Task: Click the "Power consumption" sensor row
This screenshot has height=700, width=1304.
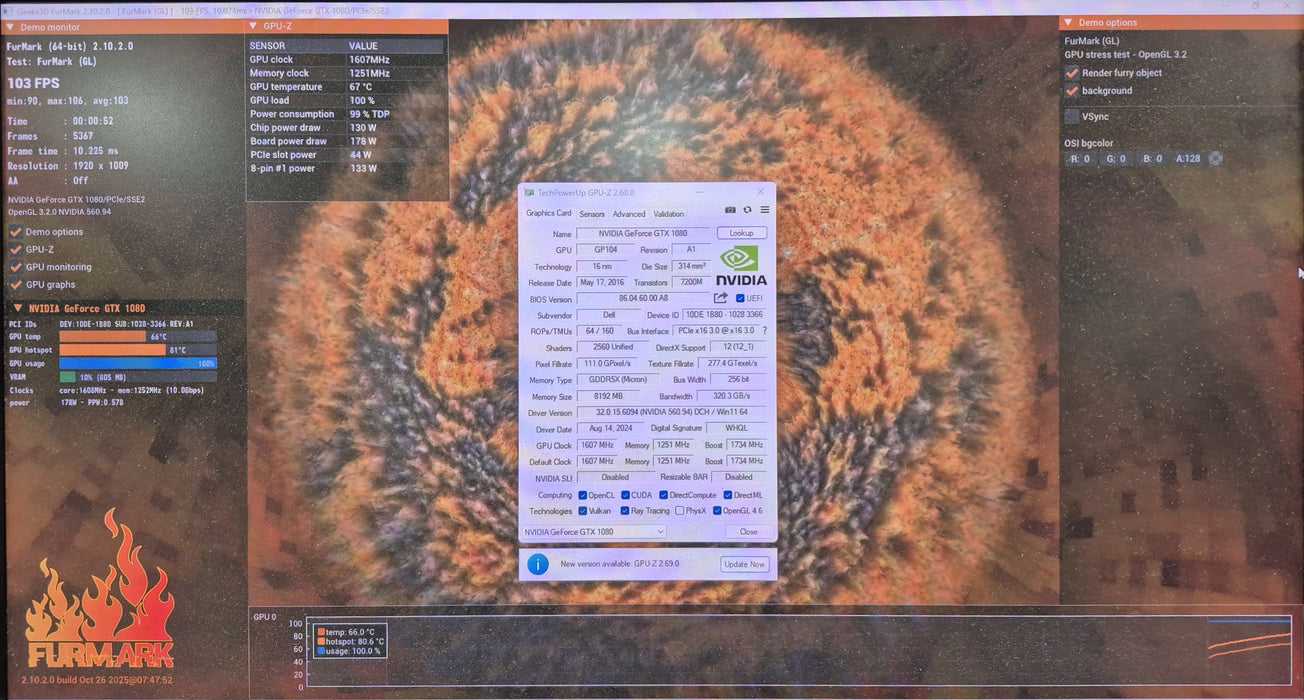Action: pos(346,114)
